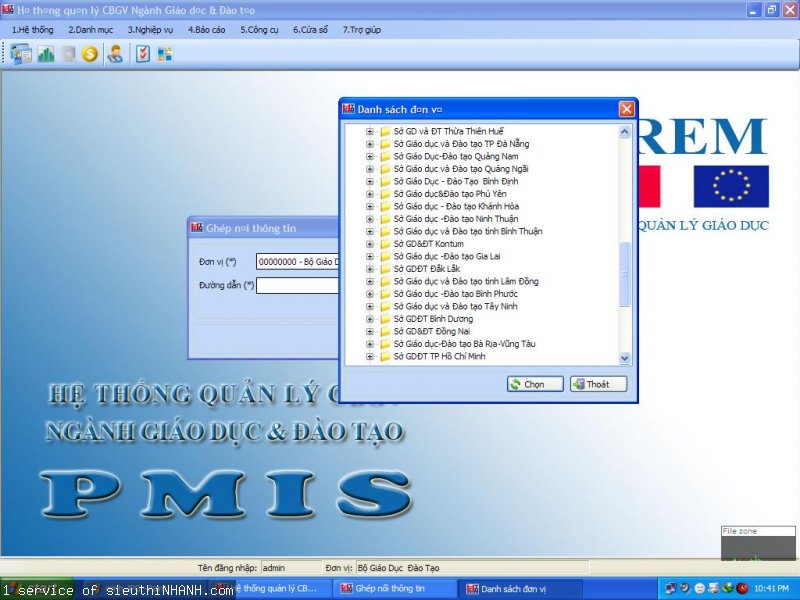Open the 3.Nghiệp vụ menu
The height and width of the screenshot is (600, 800).
(x=151, y=30)
